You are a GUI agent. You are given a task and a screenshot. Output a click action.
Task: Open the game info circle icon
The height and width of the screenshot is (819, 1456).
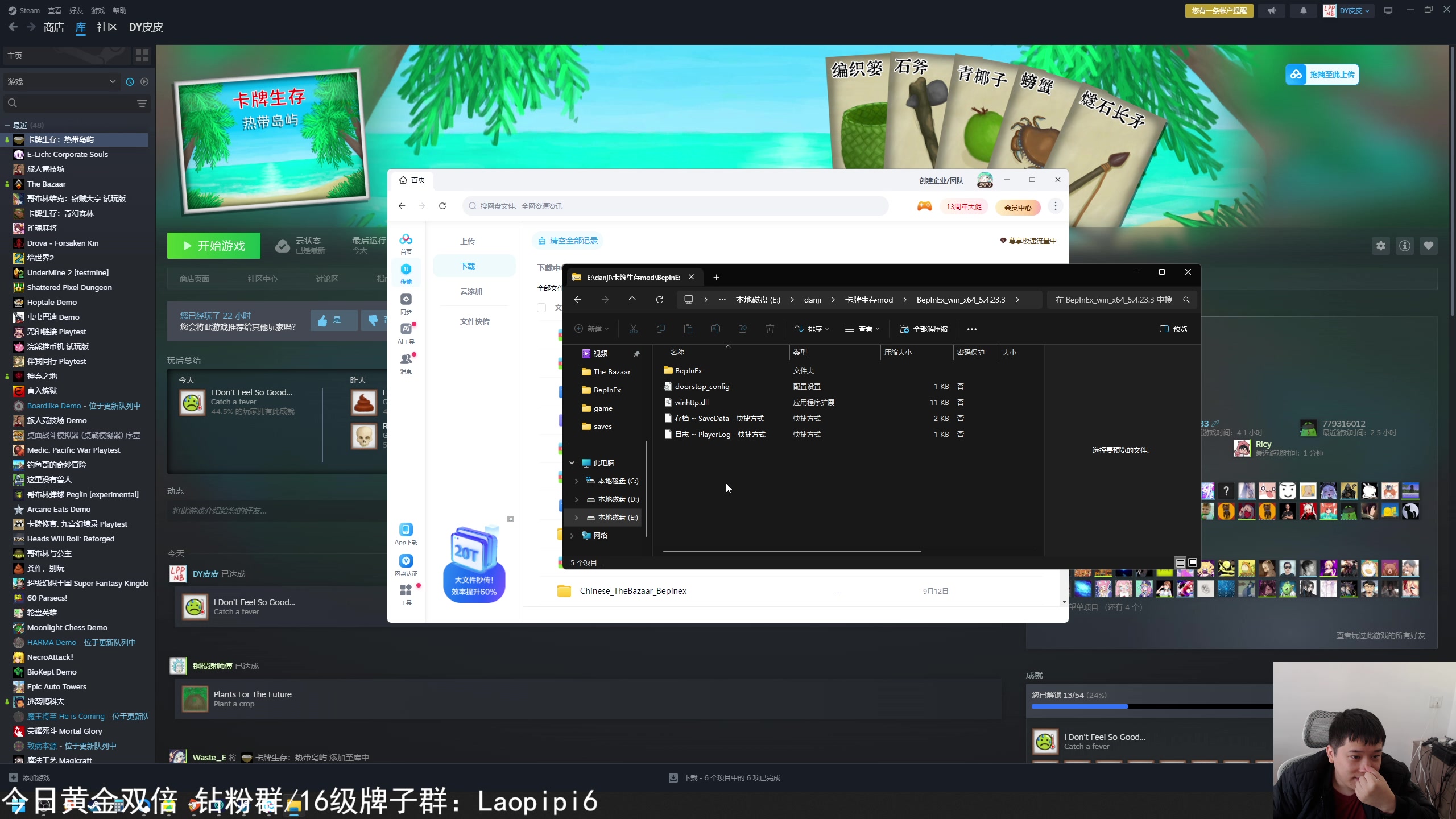(x=1404, y=246)
